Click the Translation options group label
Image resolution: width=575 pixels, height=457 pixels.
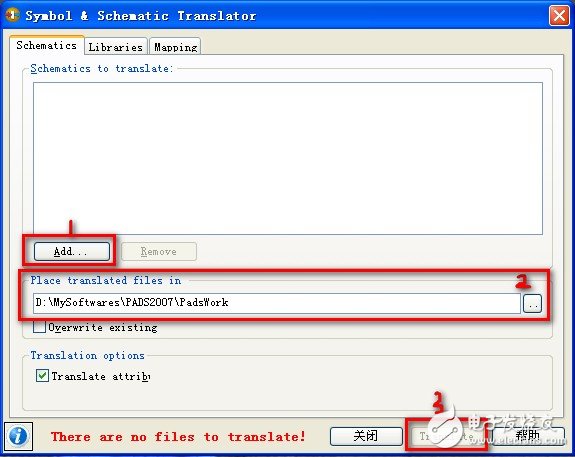(x=87, y=355)
